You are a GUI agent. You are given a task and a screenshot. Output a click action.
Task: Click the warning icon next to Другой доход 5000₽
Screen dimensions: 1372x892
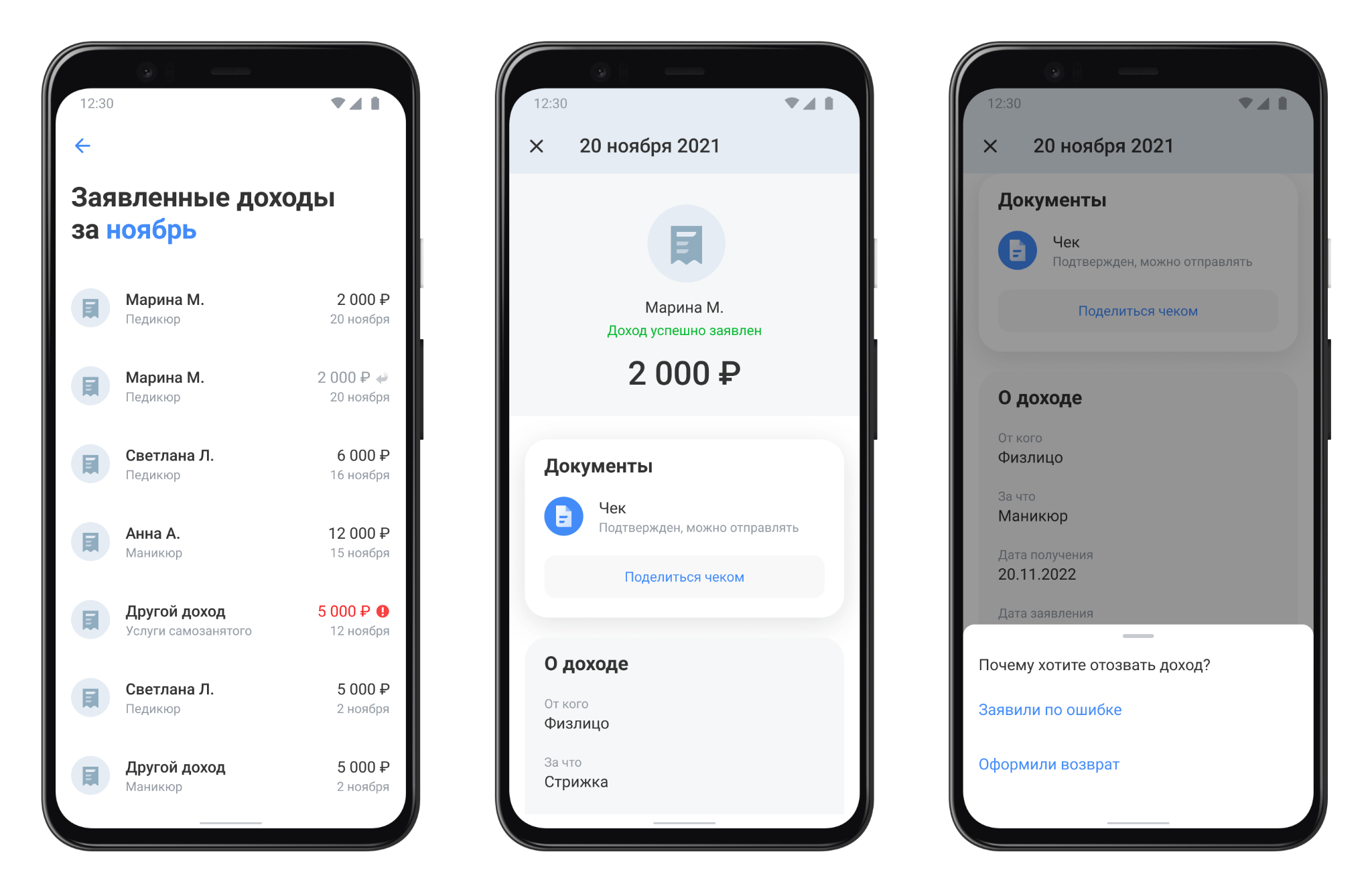click(400, 612)
